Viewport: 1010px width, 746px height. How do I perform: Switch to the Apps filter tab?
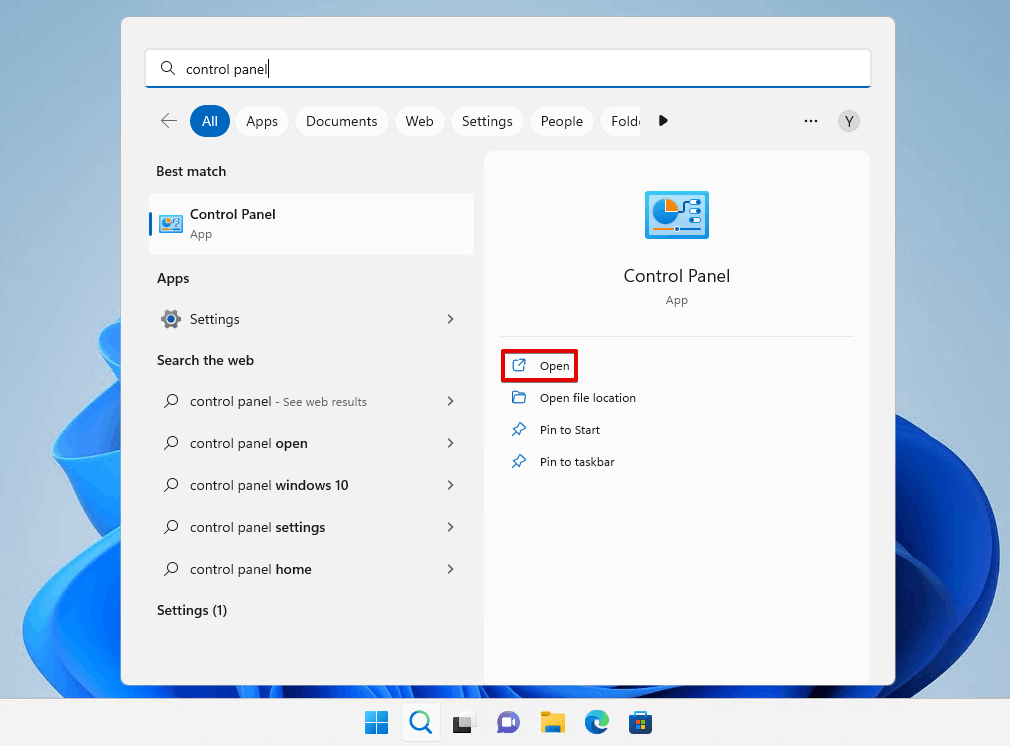[x=262, y=121]
